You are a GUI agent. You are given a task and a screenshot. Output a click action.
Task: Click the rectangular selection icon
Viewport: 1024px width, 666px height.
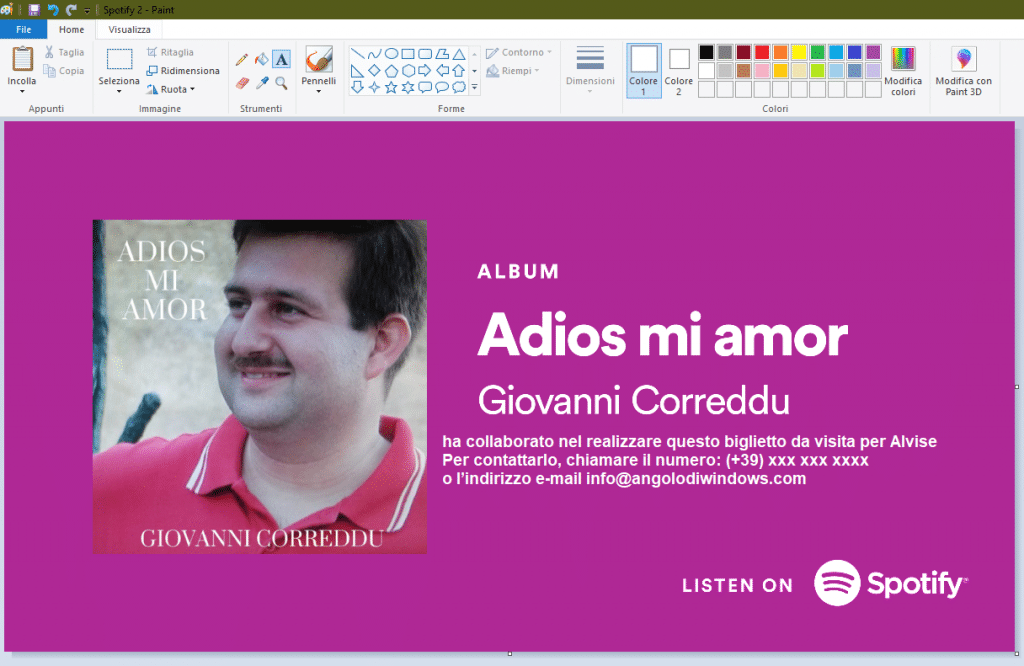coord(119,59)
